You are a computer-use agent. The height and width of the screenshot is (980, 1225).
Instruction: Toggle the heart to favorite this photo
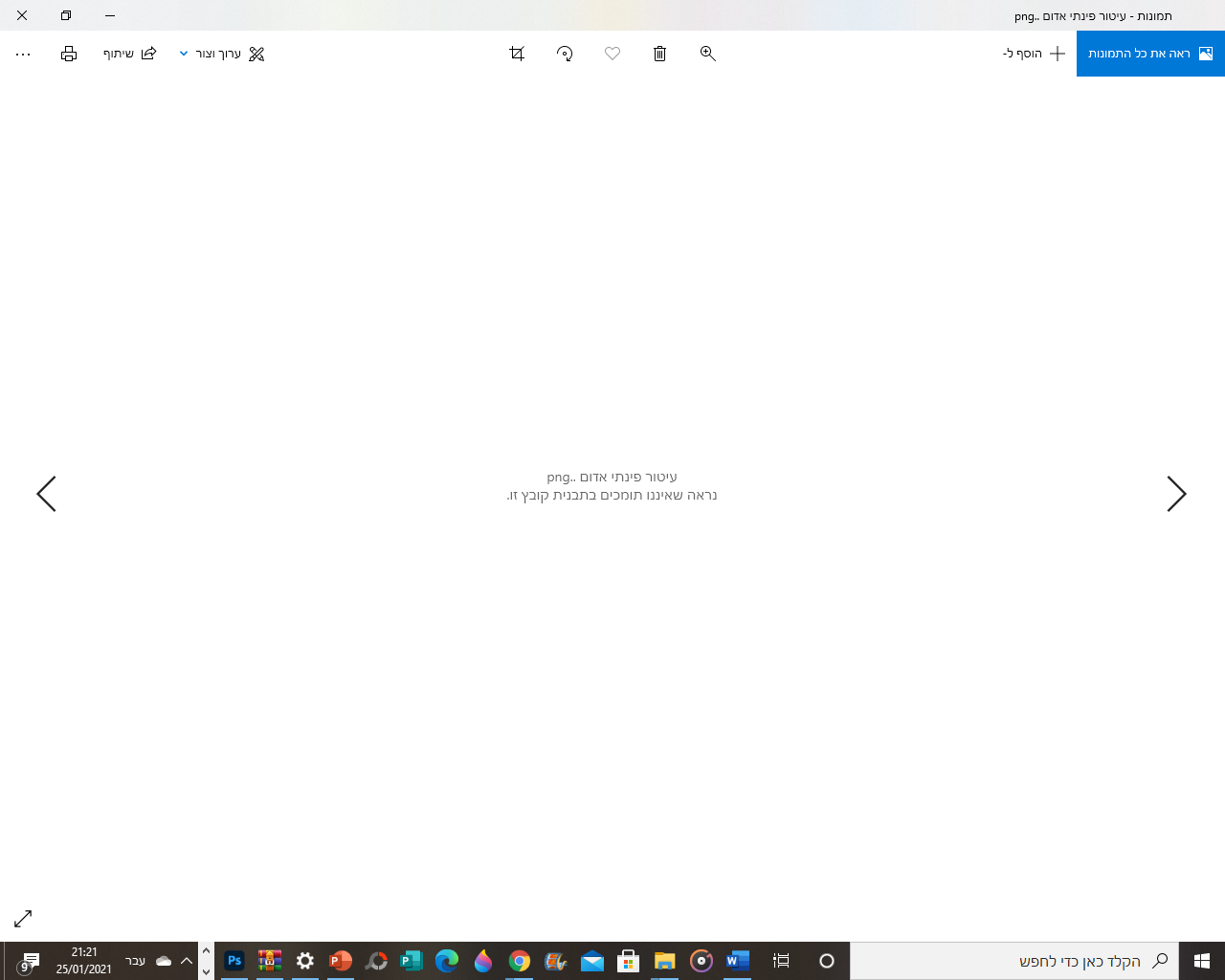[612, 54]
